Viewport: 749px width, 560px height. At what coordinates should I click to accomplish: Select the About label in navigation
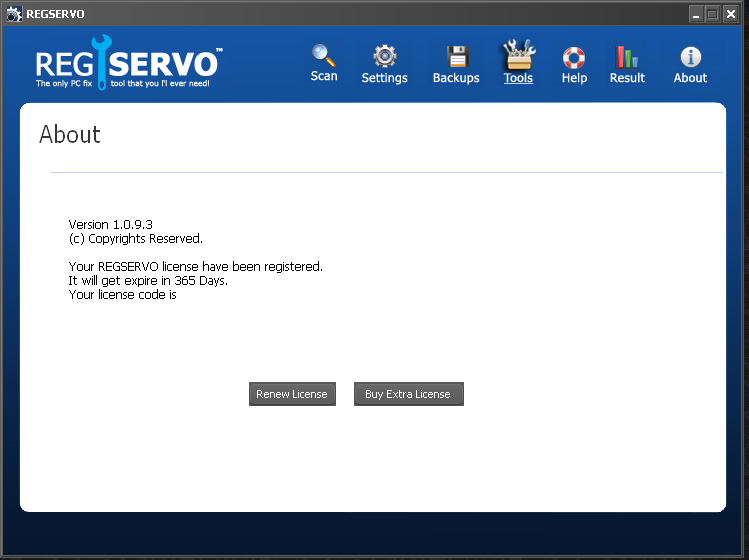point(690,78)
